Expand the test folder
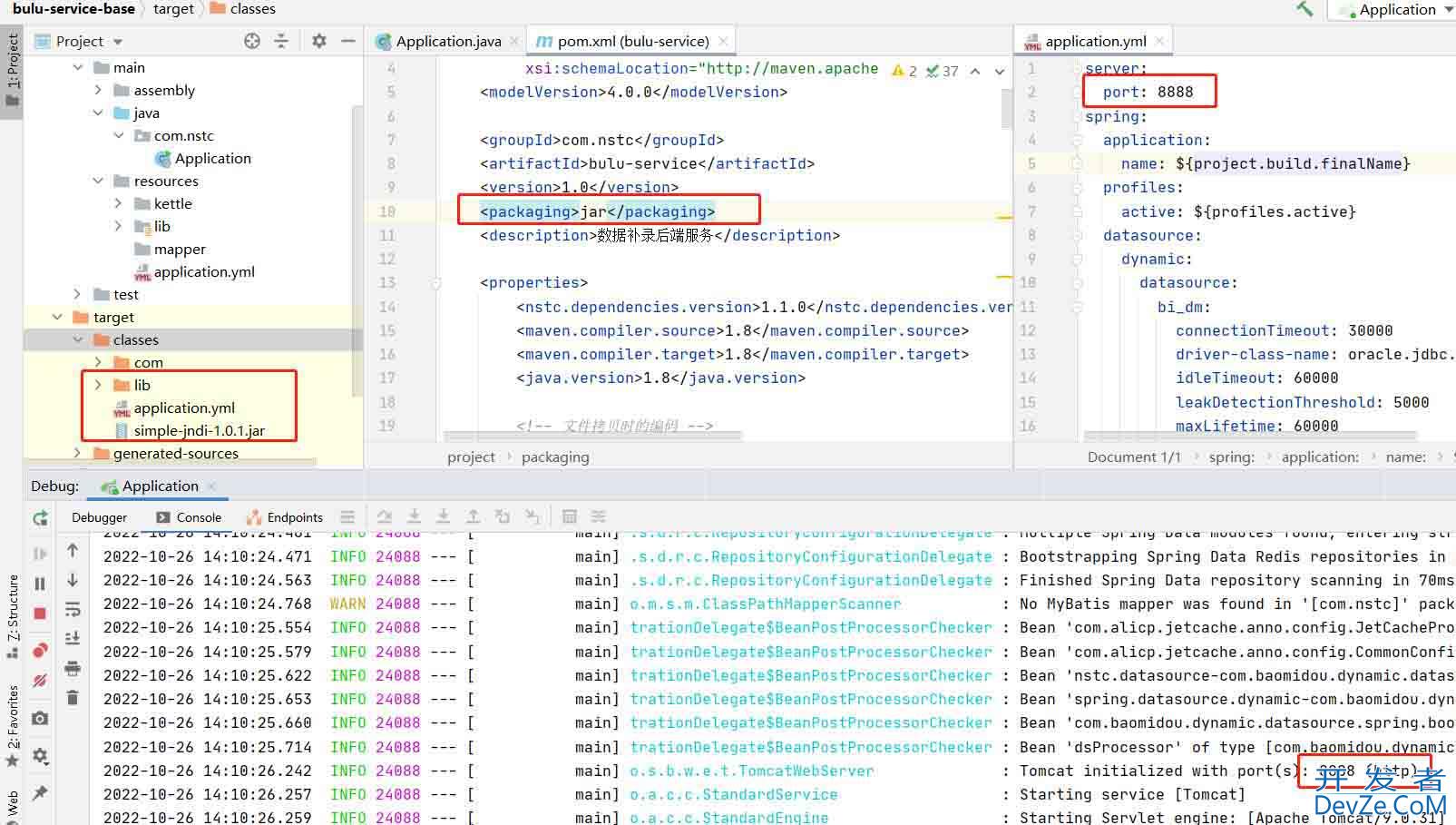Viewport: 1456px width, 825px height. (78, 294)
